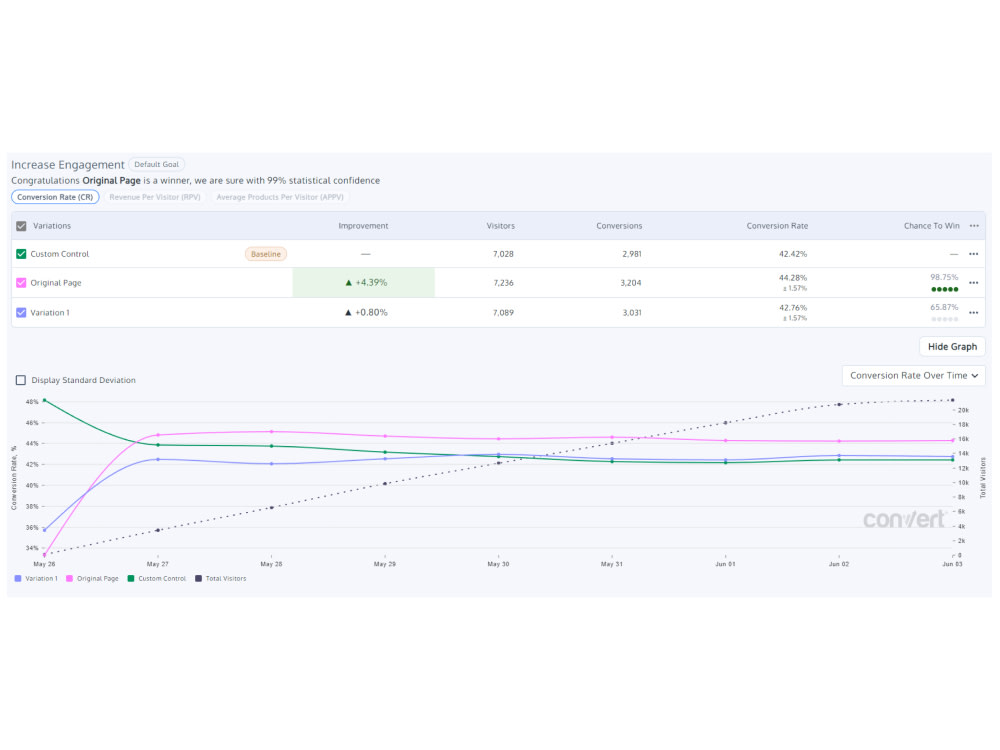Click the Hide Graph button

952,346
